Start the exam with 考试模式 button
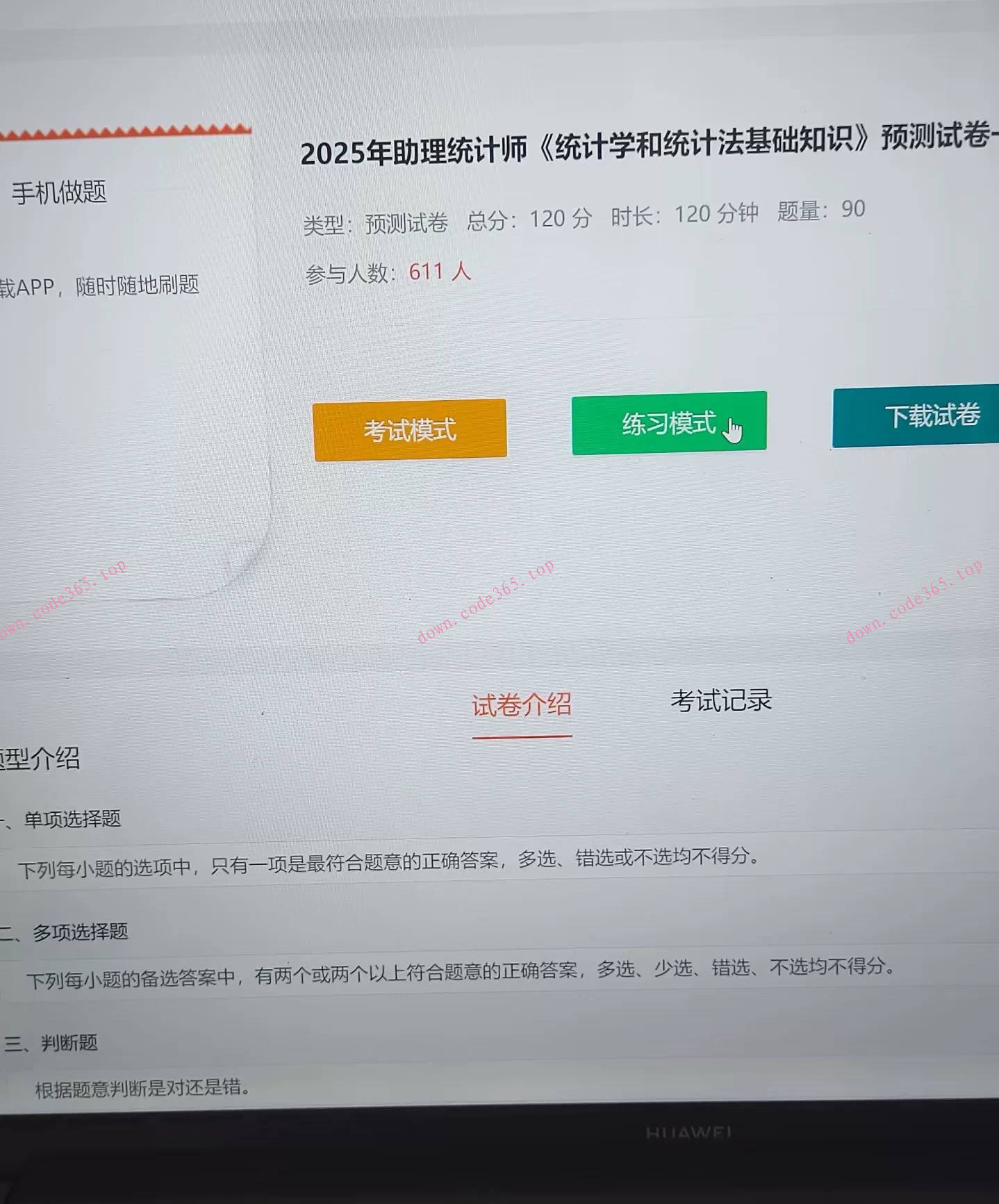 [410, 429]
